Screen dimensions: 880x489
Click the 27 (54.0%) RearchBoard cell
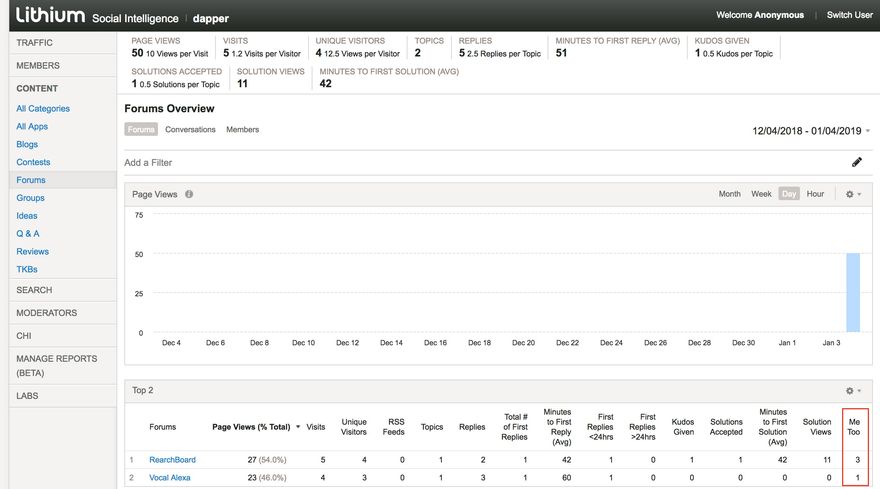pos(267,460)
